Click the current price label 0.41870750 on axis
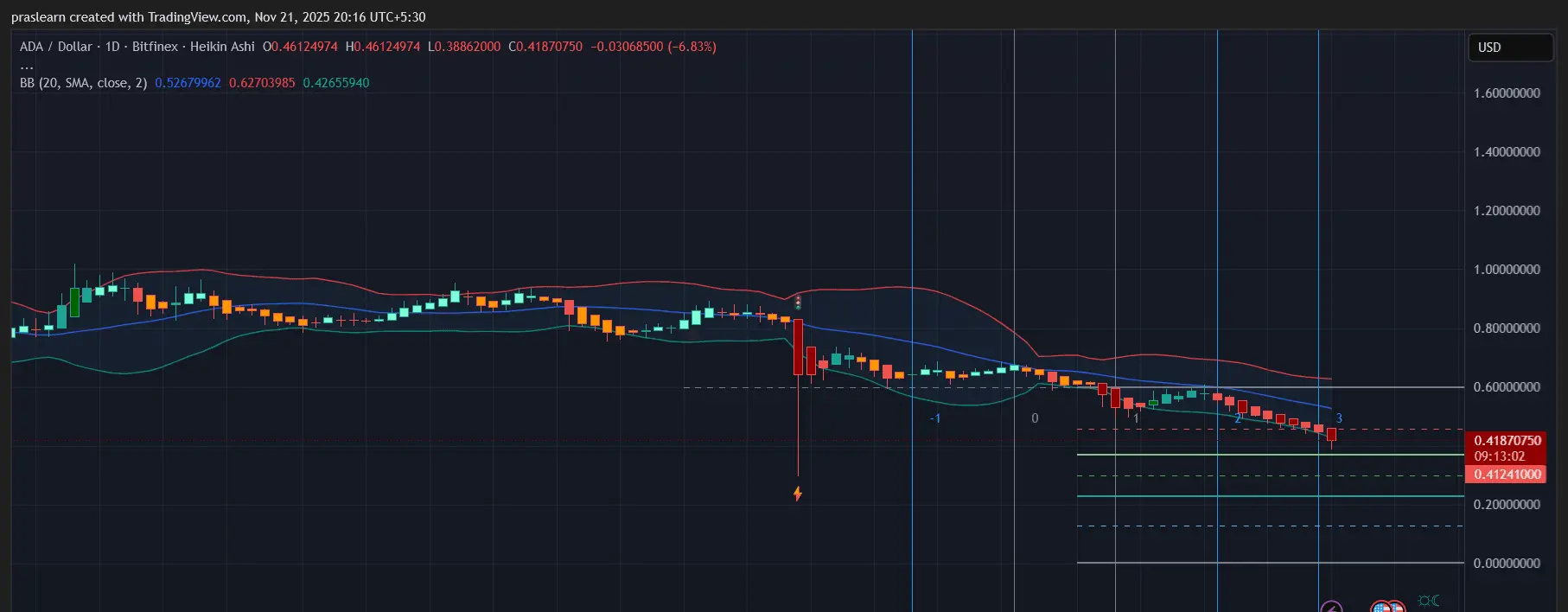The height and width of the screenshot is (612, 1568). (x=1507, y=441)
